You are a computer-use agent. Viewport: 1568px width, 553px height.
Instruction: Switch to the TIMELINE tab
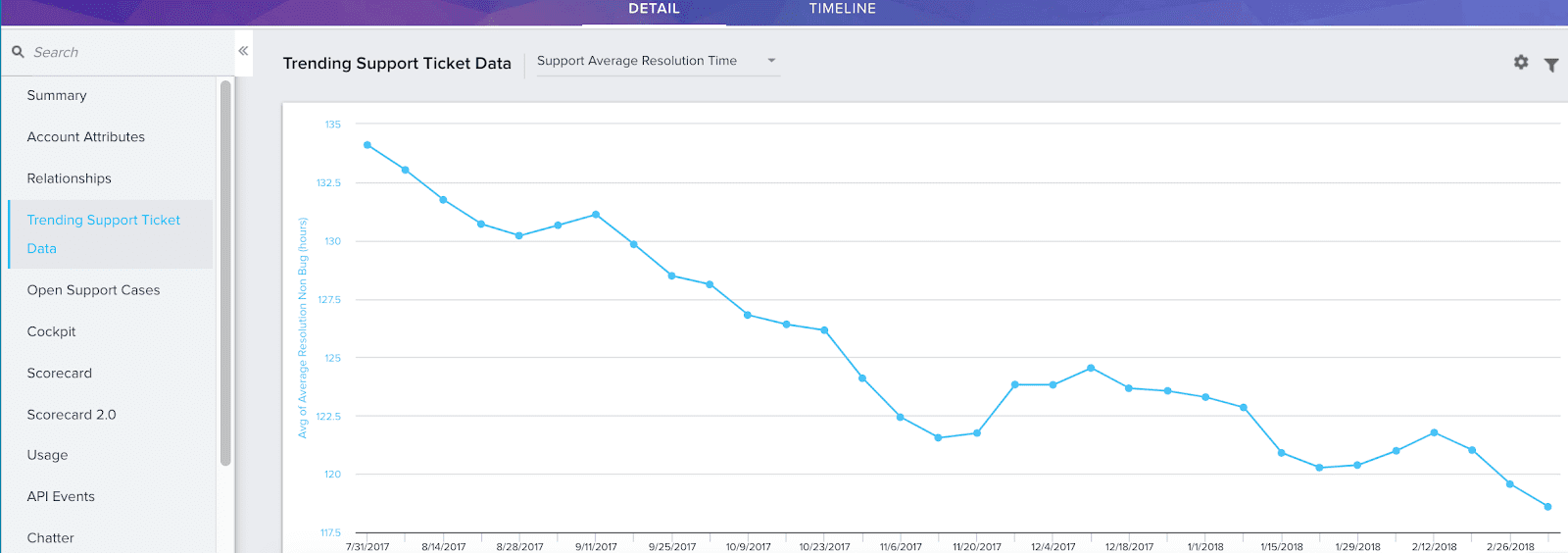842,9
